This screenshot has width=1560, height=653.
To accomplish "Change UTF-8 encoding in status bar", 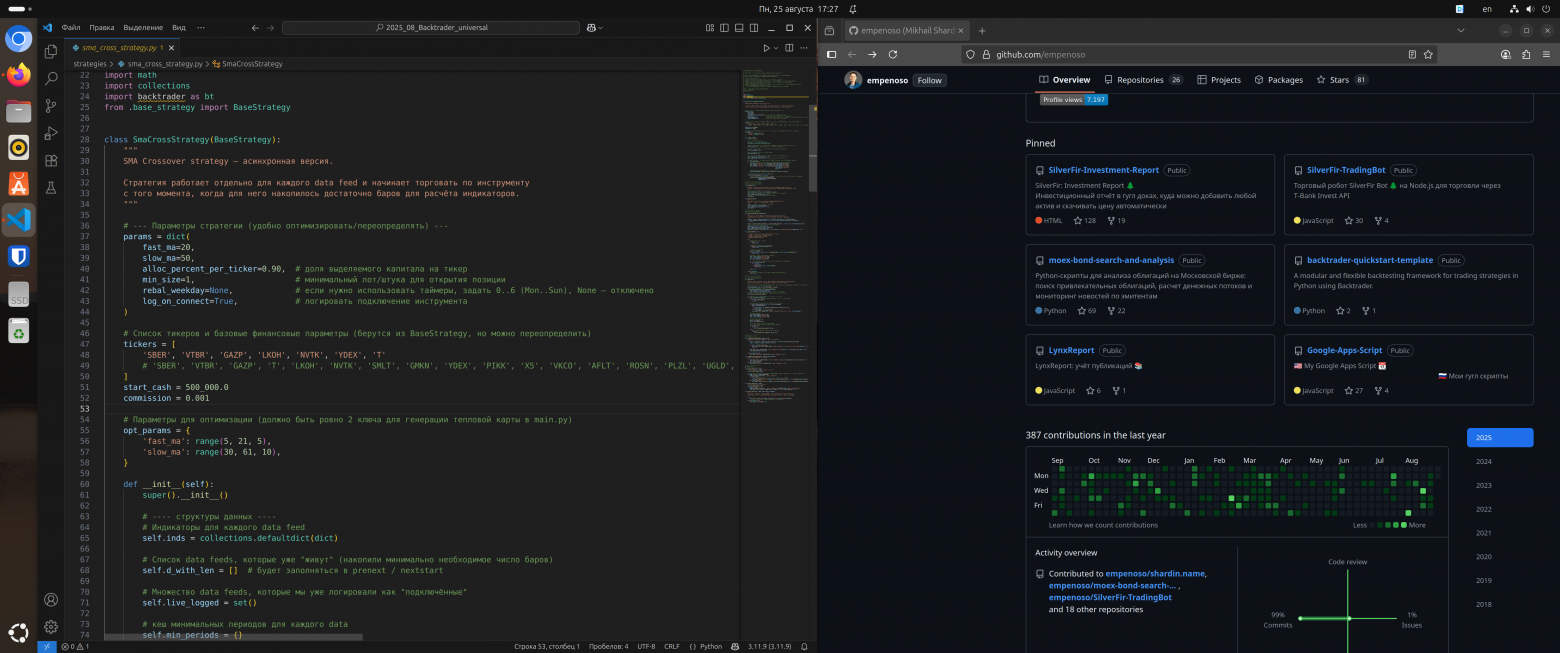I will pyautogui.click(x=646, y=647).
